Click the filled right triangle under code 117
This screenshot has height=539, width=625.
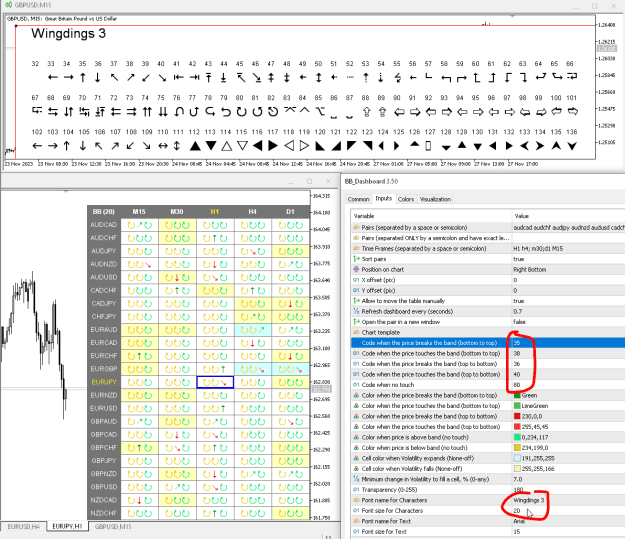point(273,146)
